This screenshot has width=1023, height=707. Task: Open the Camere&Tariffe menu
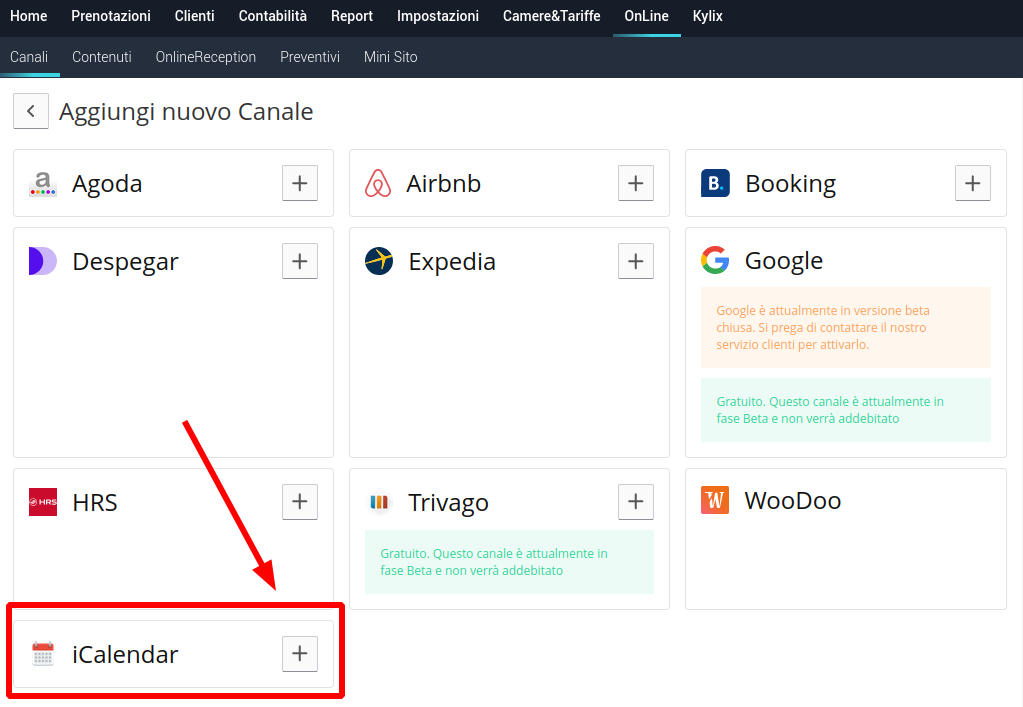[551, 16]
